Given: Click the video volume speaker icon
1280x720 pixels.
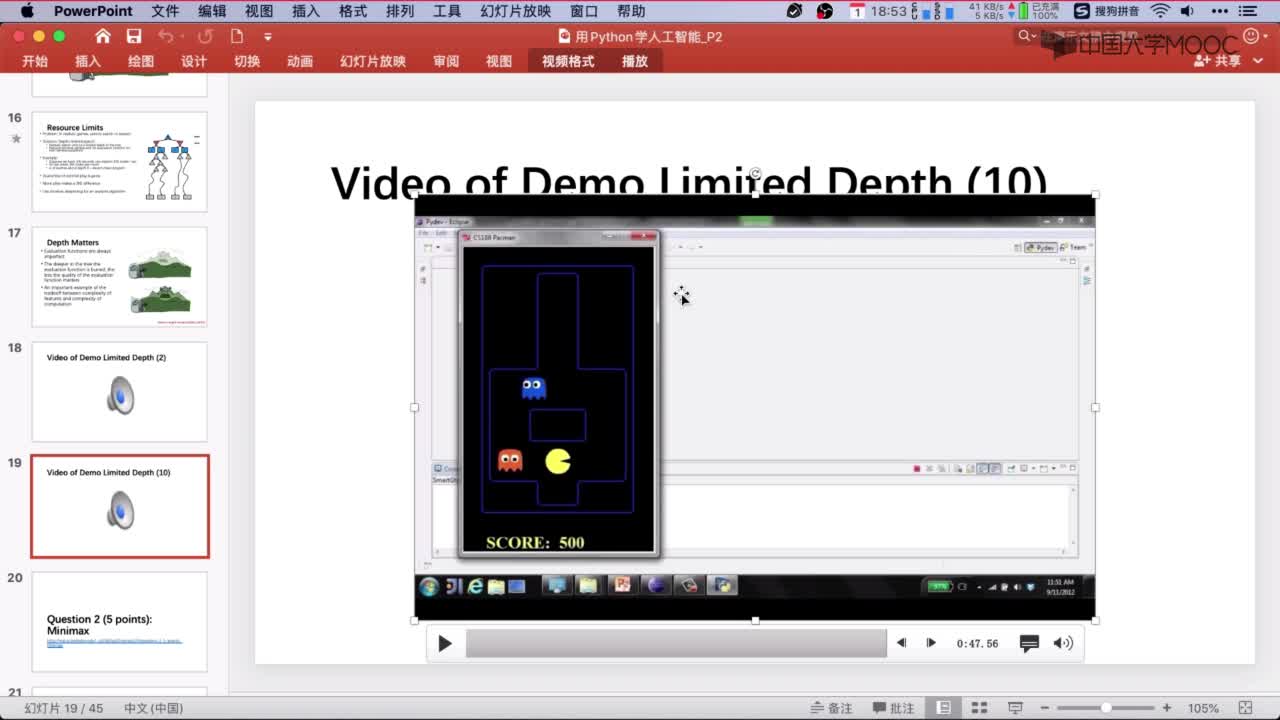Looking at the screenshot, I should pyautogui.click(x=1063, y=643).
